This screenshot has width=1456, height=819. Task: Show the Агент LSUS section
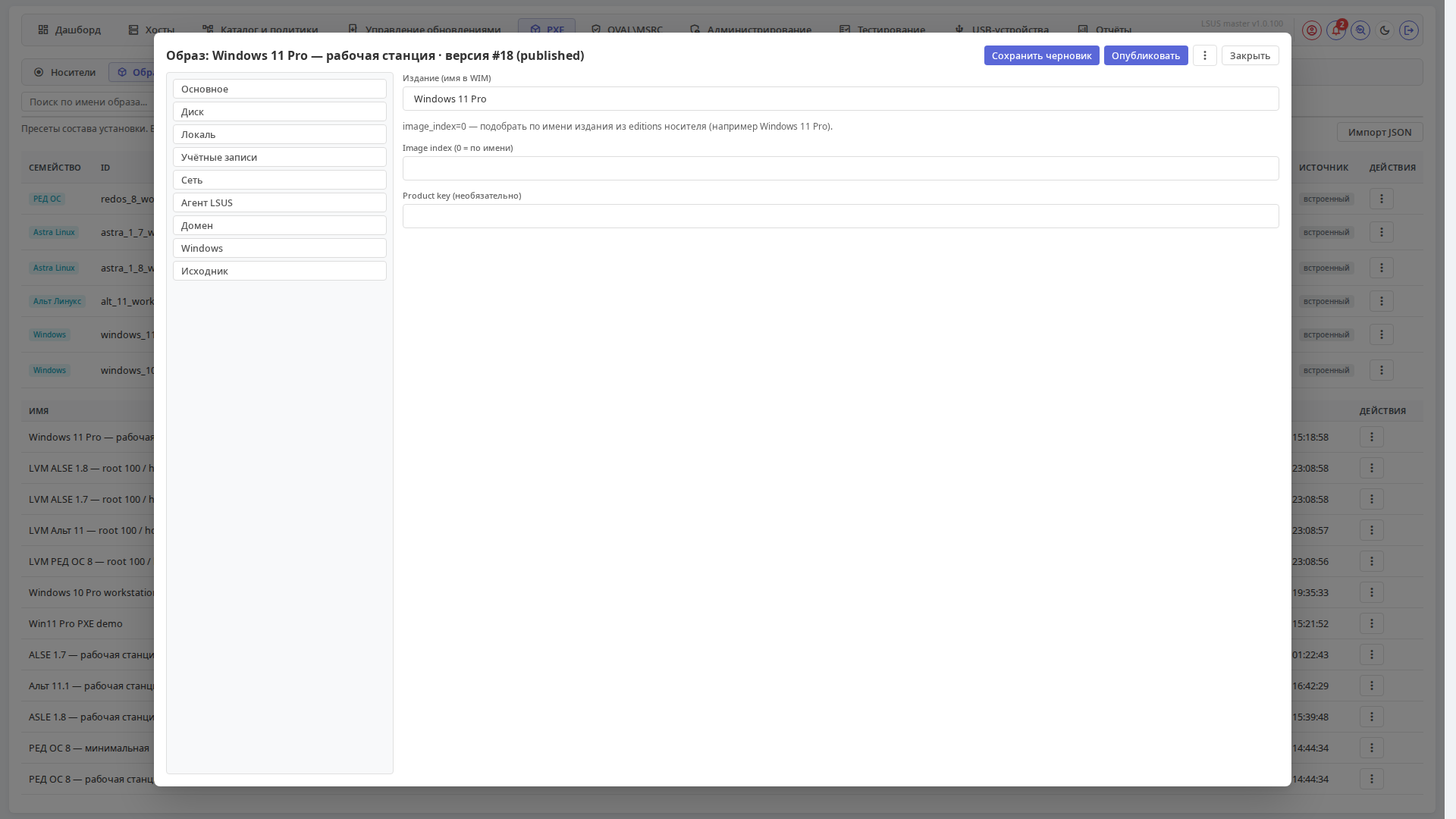coord(280,202)
